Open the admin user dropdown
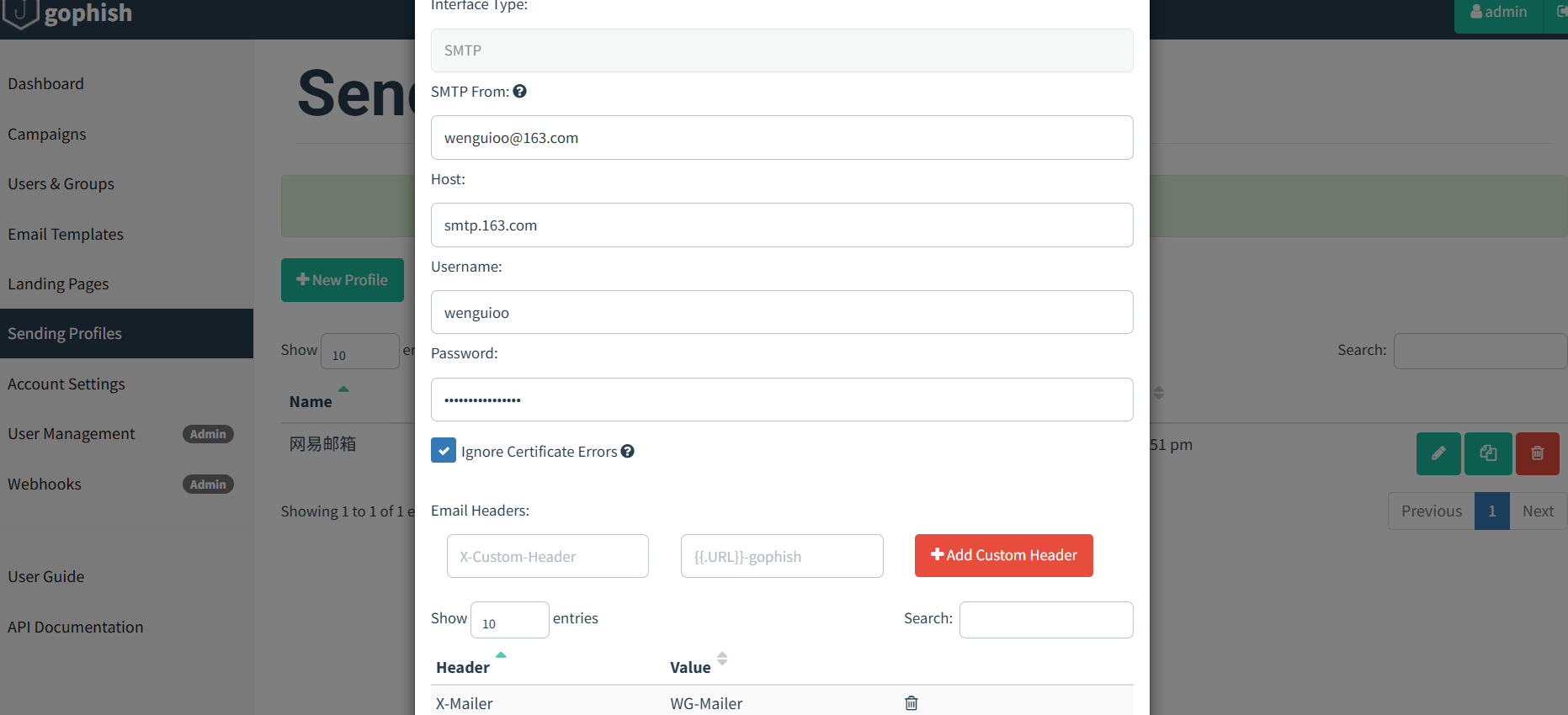This screenshot has width=1568, height=715. pyautogui.click(x=1498, y=13)
